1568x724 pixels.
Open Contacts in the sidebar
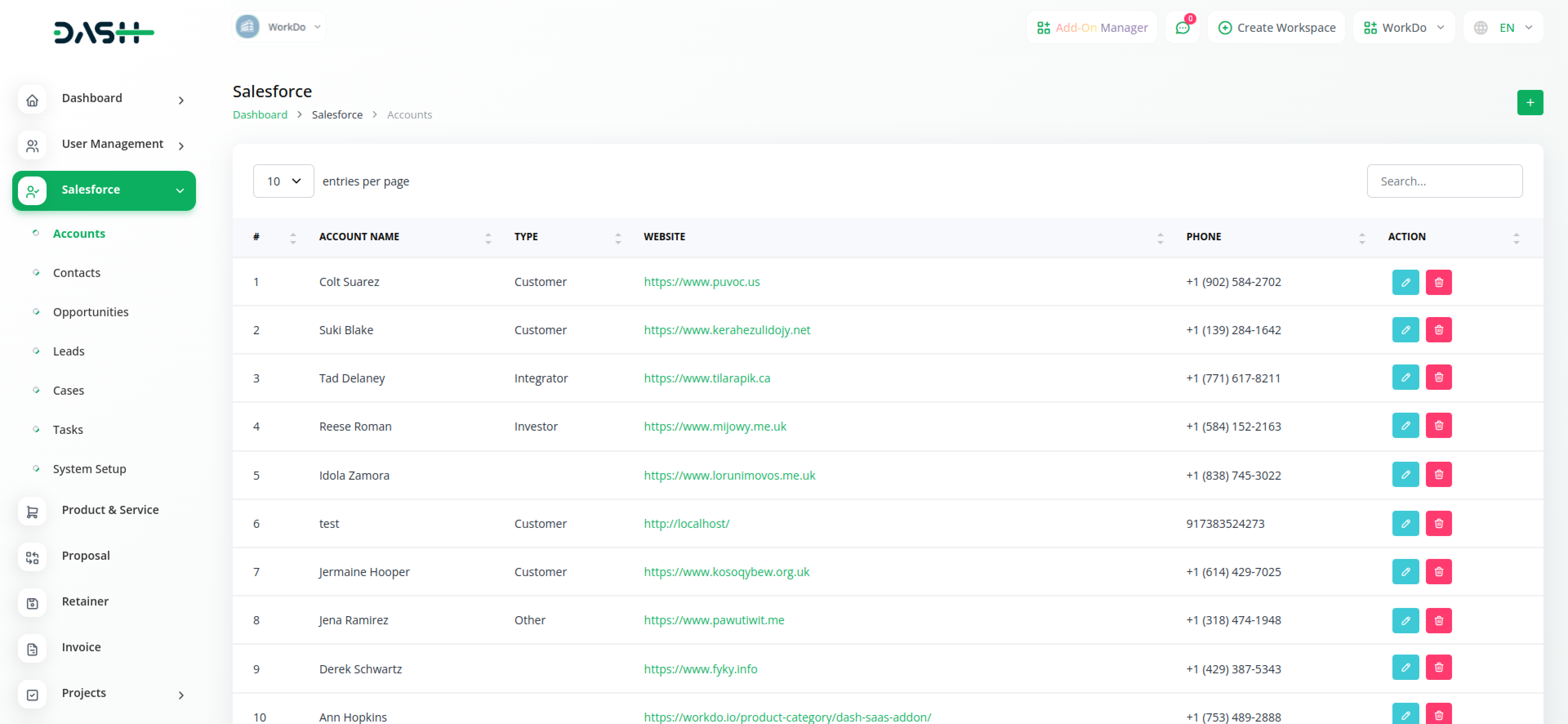pos(77,273)
